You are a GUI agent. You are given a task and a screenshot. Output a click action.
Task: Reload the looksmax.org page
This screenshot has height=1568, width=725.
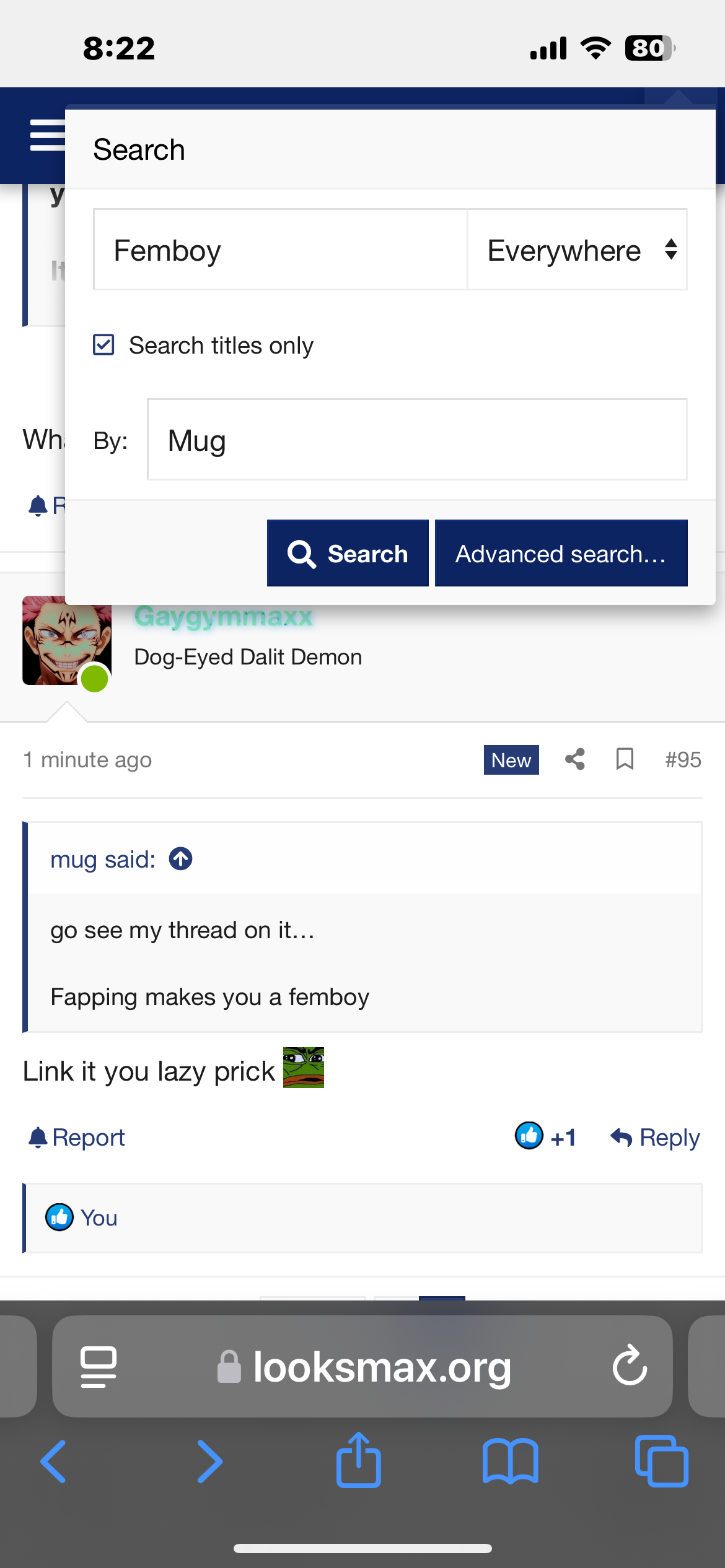click(630, 1365)
